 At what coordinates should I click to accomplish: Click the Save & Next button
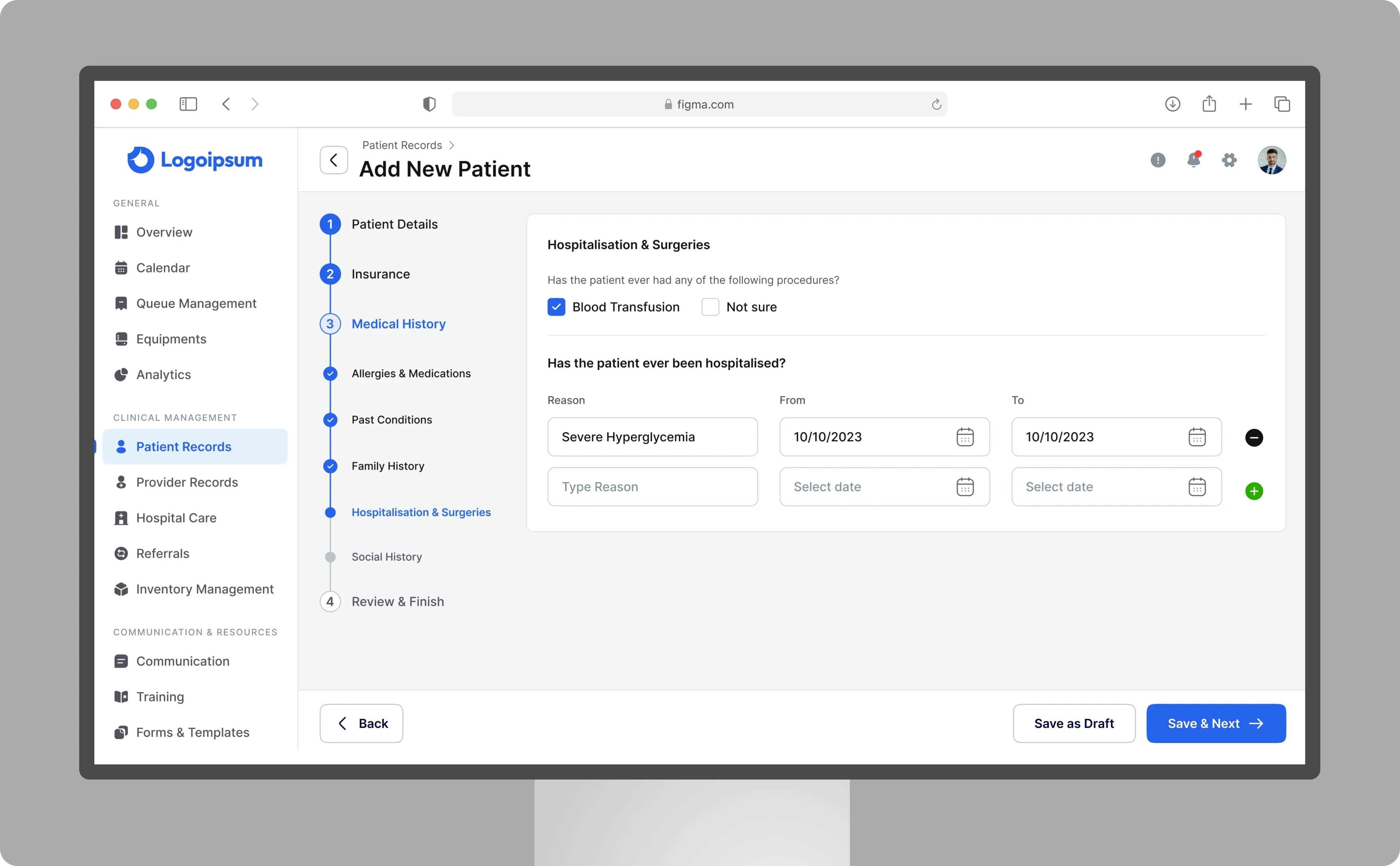tap(1215, 723)
